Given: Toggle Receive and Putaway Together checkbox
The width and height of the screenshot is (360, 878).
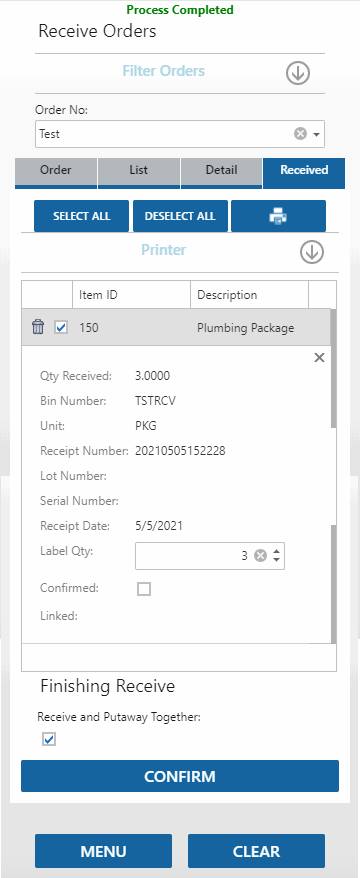Looking at the screenshot, I should click(x=49, y=740).
